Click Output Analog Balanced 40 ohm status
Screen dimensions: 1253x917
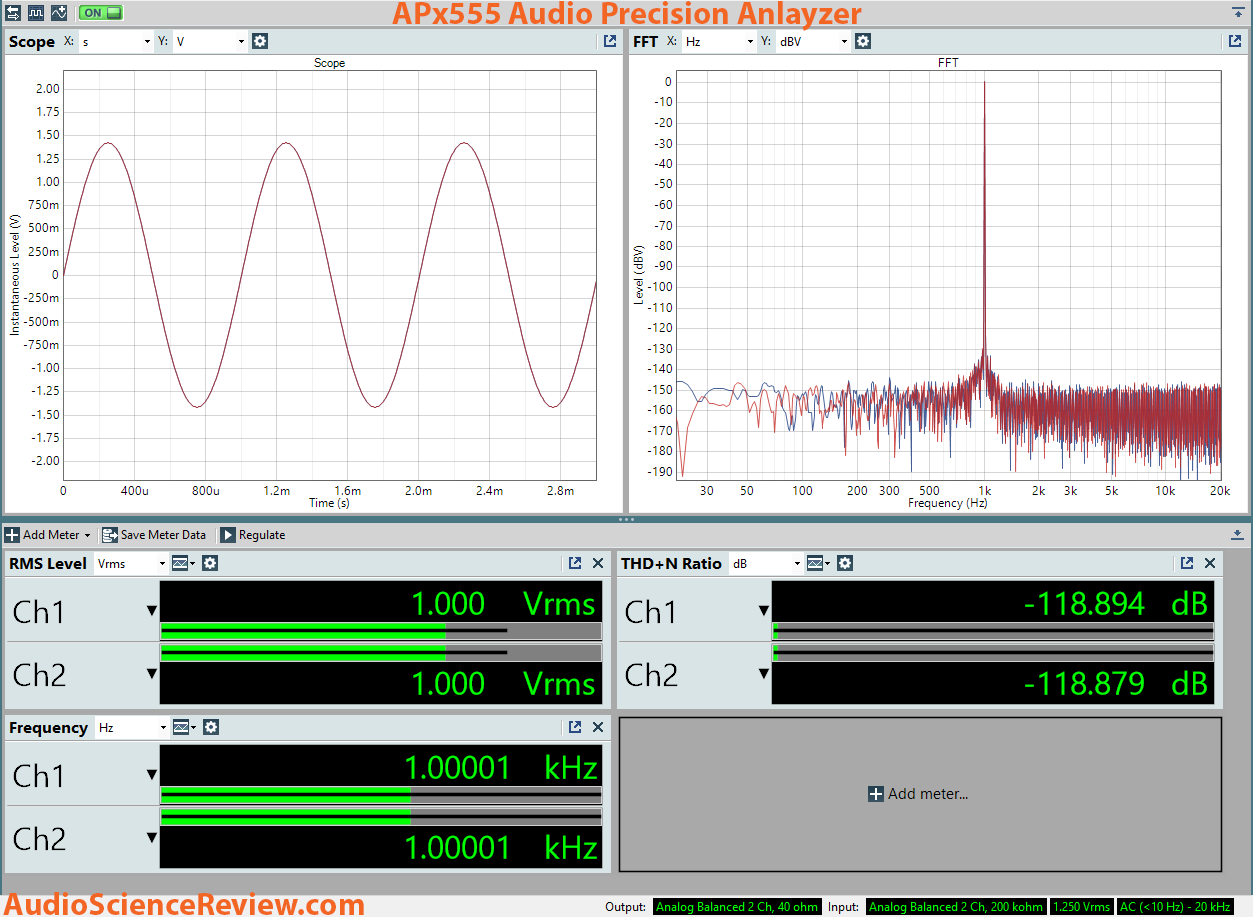(737, 907)
